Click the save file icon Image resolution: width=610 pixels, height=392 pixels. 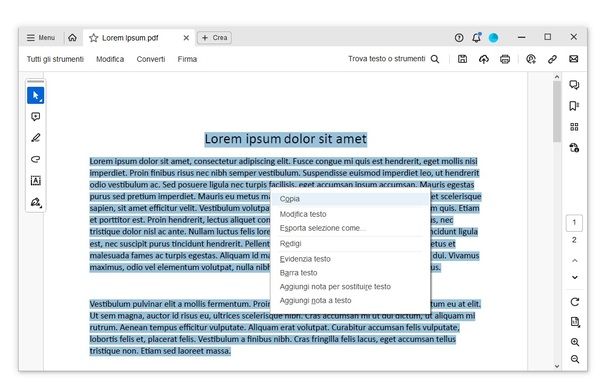(462, 59)
